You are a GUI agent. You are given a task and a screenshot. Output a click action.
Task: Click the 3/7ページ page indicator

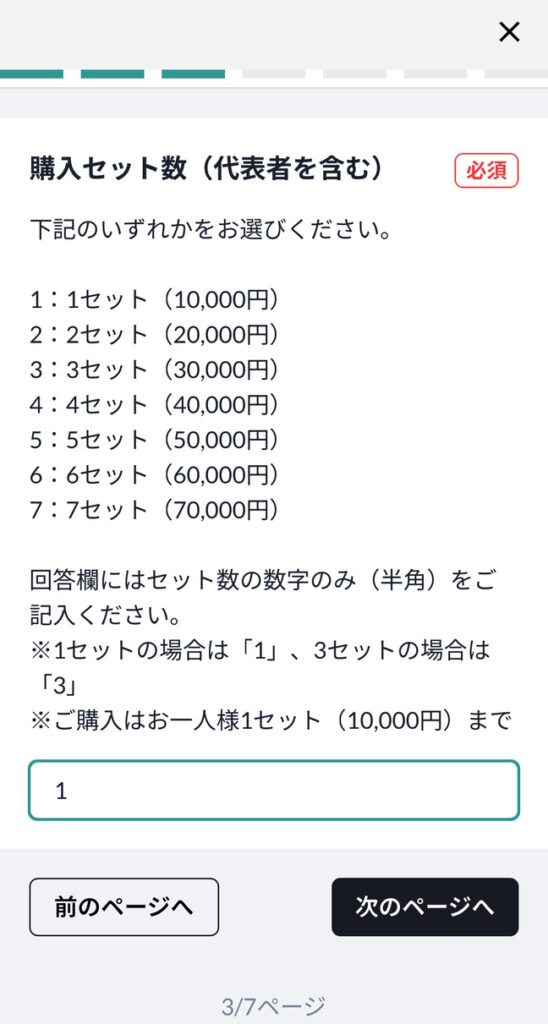point(273,1006)
